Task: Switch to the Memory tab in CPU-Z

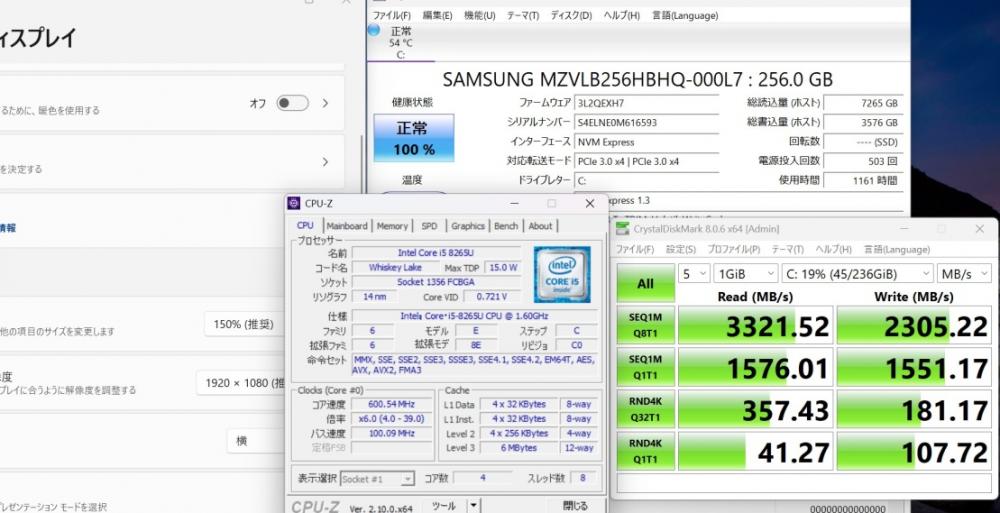Action: point(392,226)
